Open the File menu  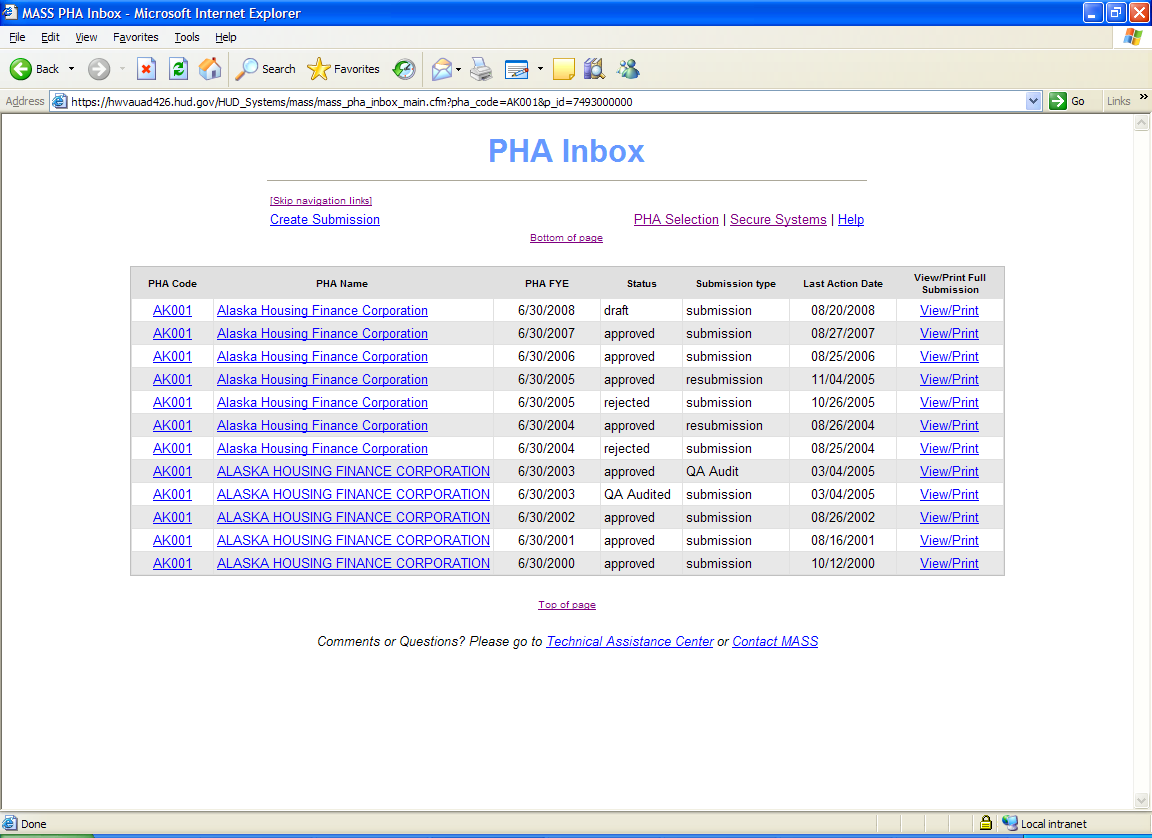tap(17, 37)
